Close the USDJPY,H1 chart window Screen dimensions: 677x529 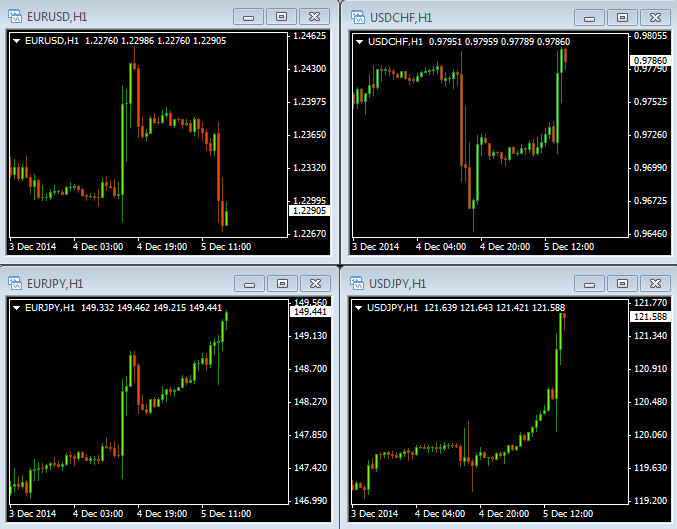point(655,284)
